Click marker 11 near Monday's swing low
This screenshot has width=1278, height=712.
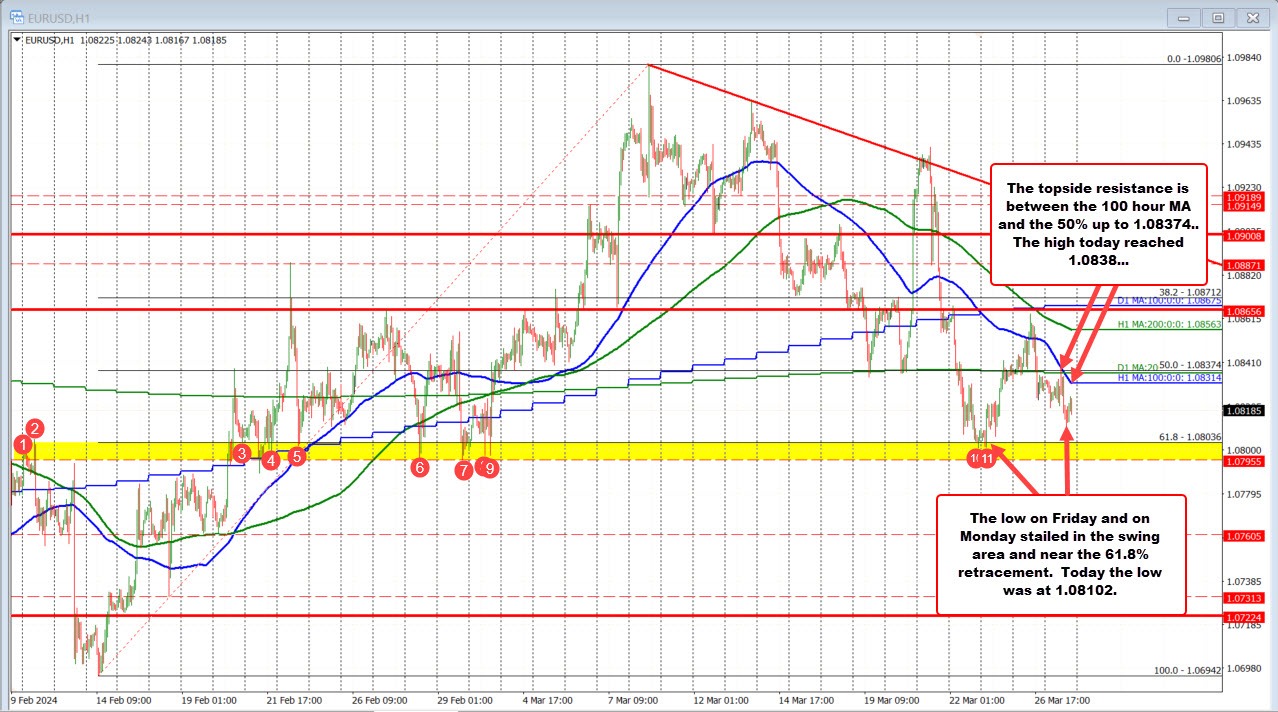tap(988, 457)
